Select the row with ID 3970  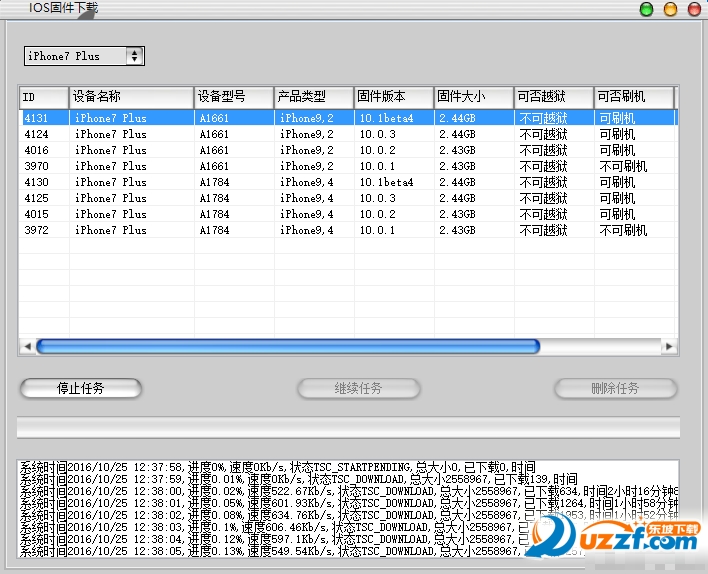[x=349, y=166]
